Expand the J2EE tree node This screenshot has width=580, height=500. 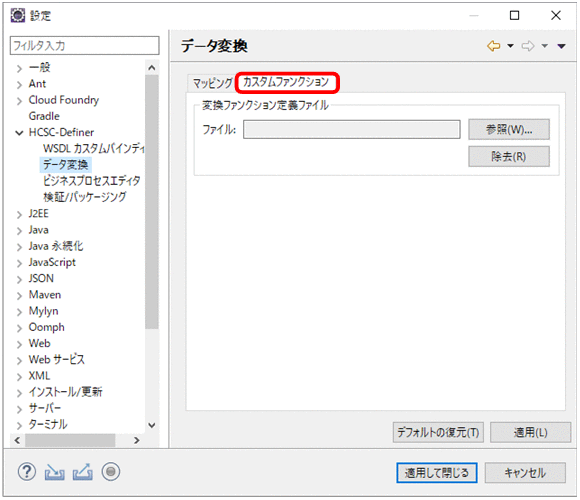point(19,214)
